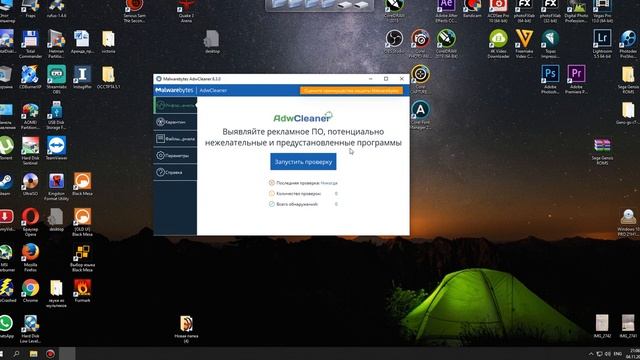
Task: Launch Kingston Format Utility
Action: click(56, 187)
